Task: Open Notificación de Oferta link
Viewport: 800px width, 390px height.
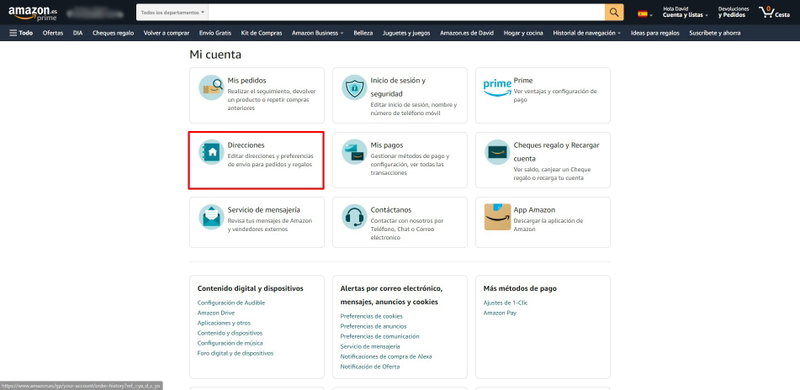Action: (370, 367)
